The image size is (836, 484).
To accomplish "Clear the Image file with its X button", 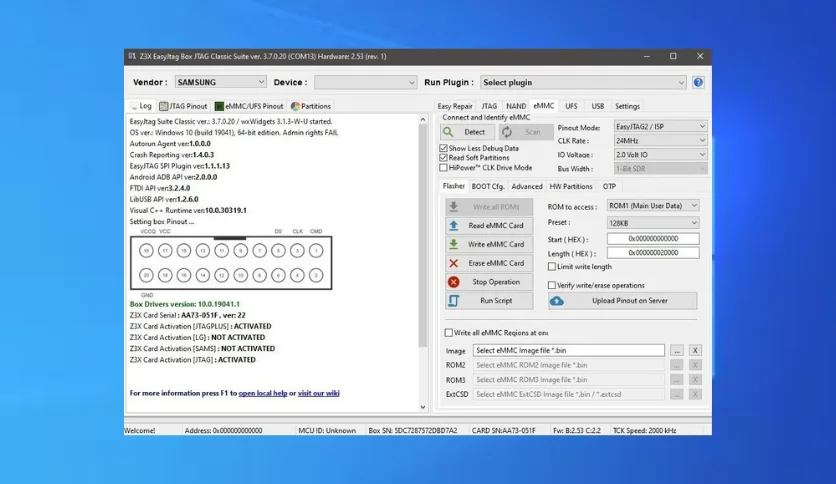I will pyautogui.click(x=695, y=350).
